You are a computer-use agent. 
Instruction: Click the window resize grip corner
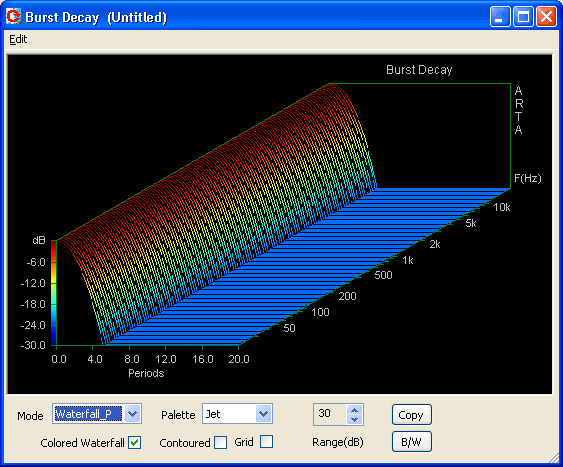pyautogui.click(x=554, y=458)
